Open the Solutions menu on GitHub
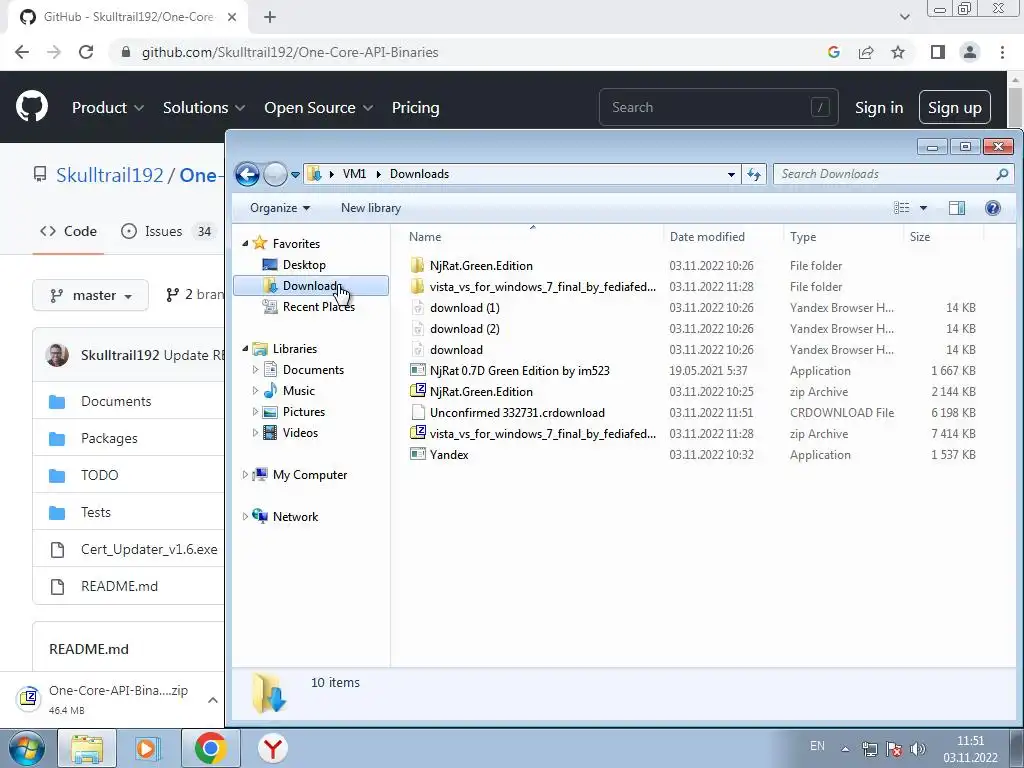Image resolution: width=1024 pixels, height=768 pixels. coord(204,107)
